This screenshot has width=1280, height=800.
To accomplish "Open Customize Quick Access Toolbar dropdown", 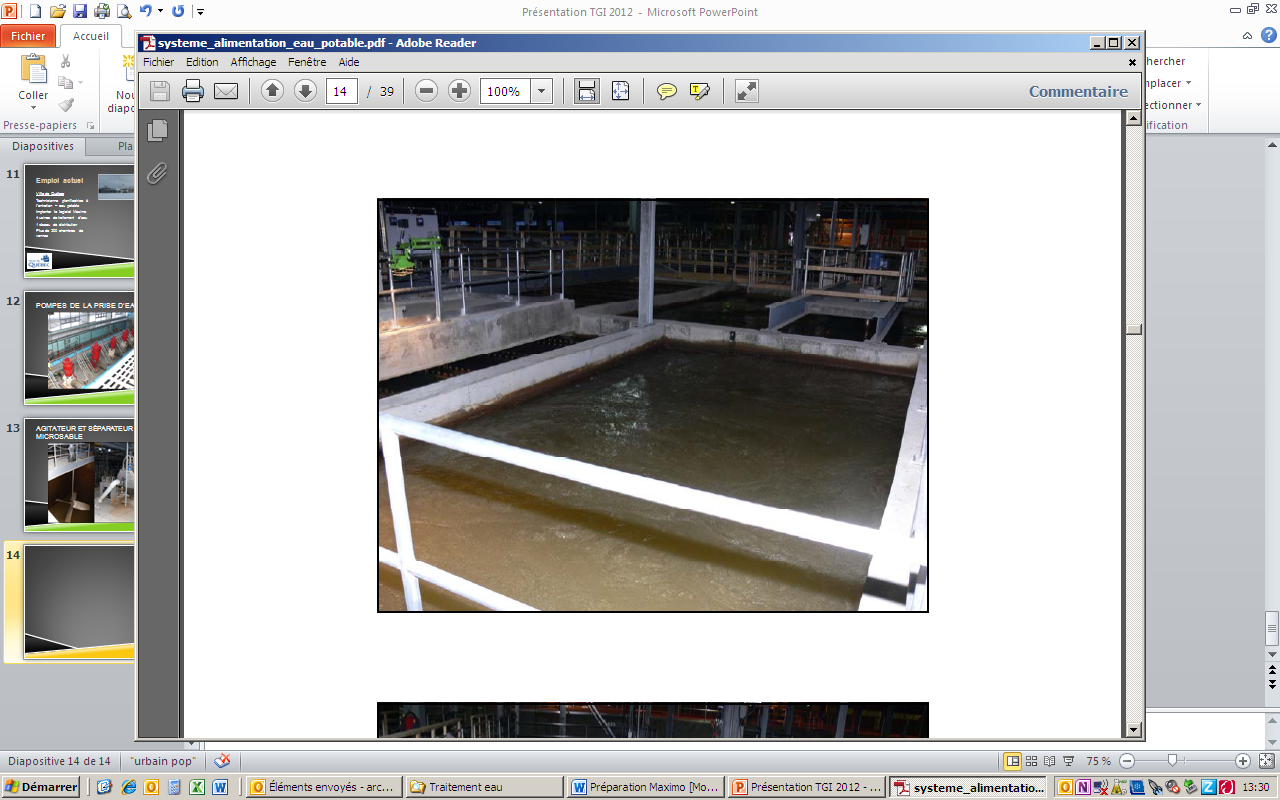I will click(200, 12).
